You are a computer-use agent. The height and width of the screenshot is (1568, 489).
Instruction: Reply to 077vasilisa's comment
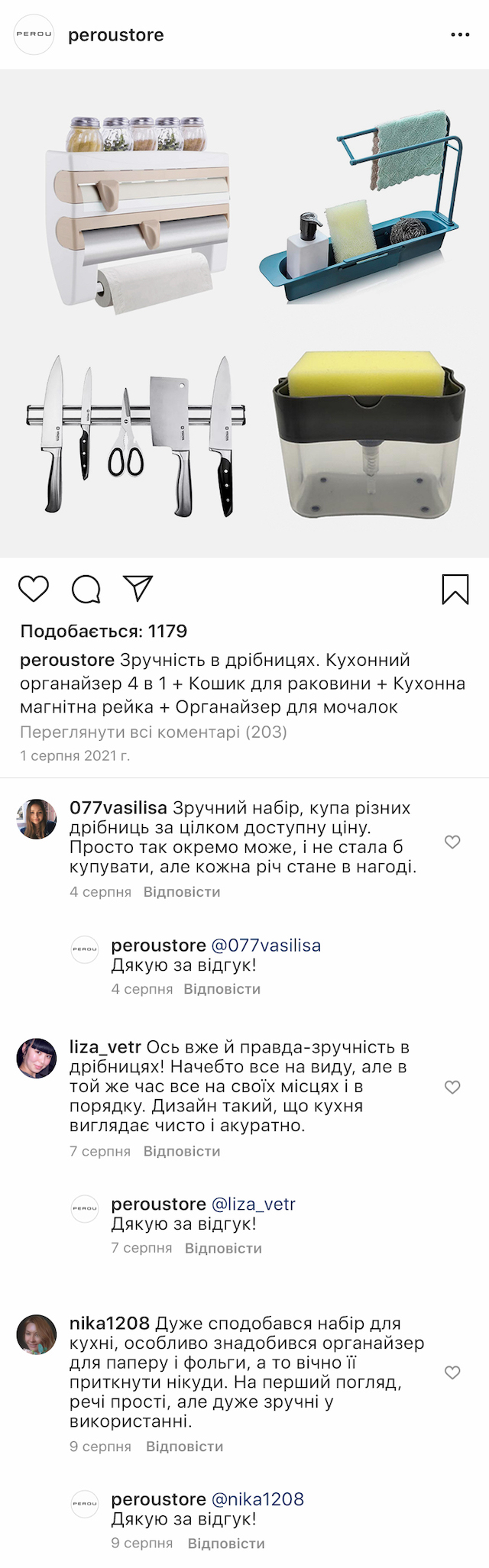pyautogui.click(x=182, y=892)
